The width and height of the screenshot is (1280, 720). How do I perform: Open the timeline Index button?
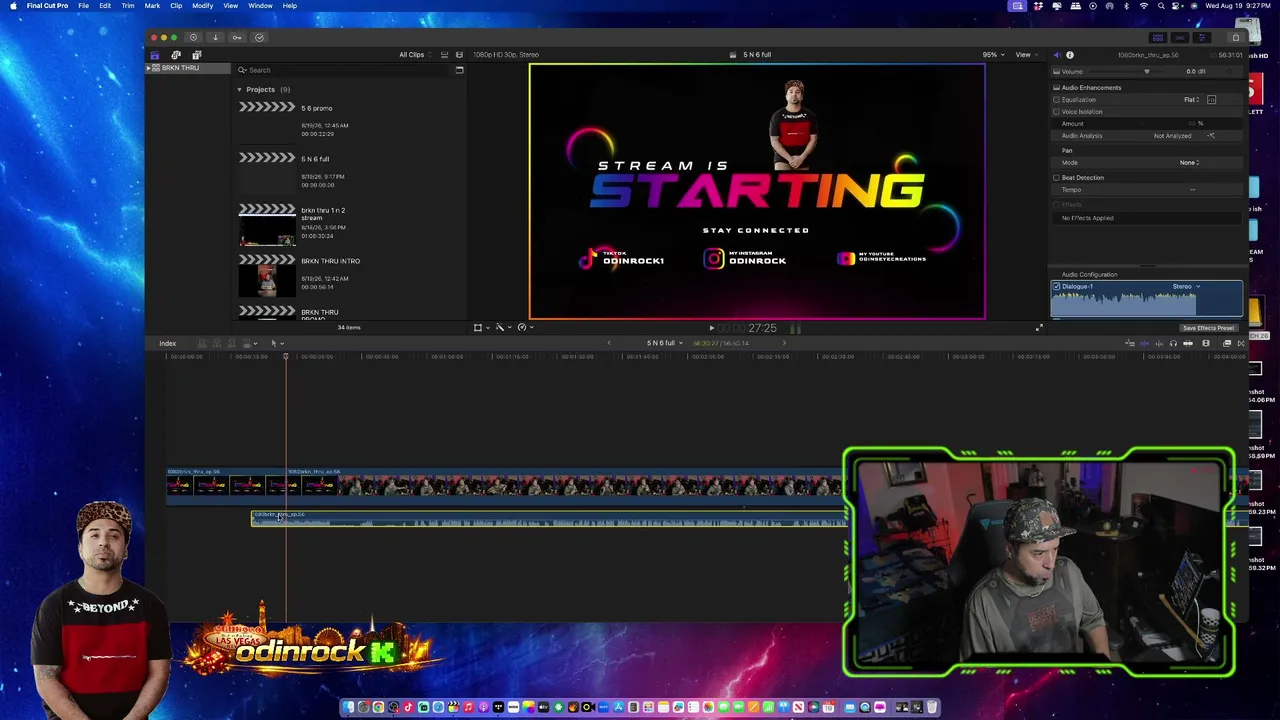168,344
